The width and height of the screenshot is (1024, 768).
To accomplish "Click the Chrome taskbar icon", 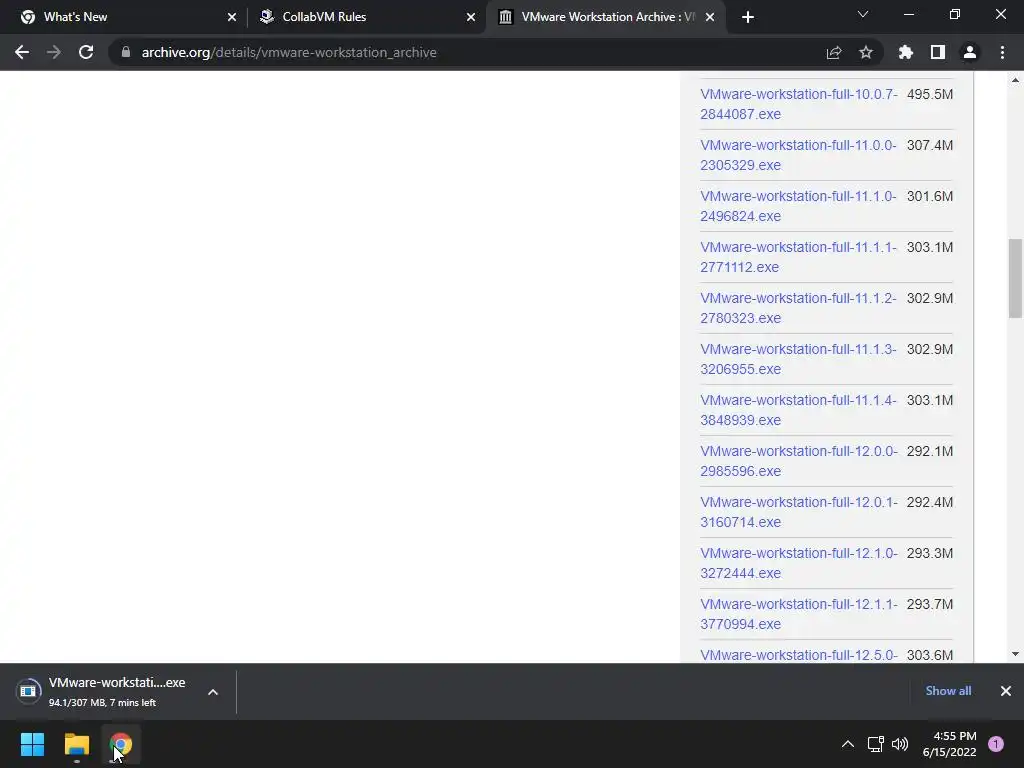I will 121,744.
